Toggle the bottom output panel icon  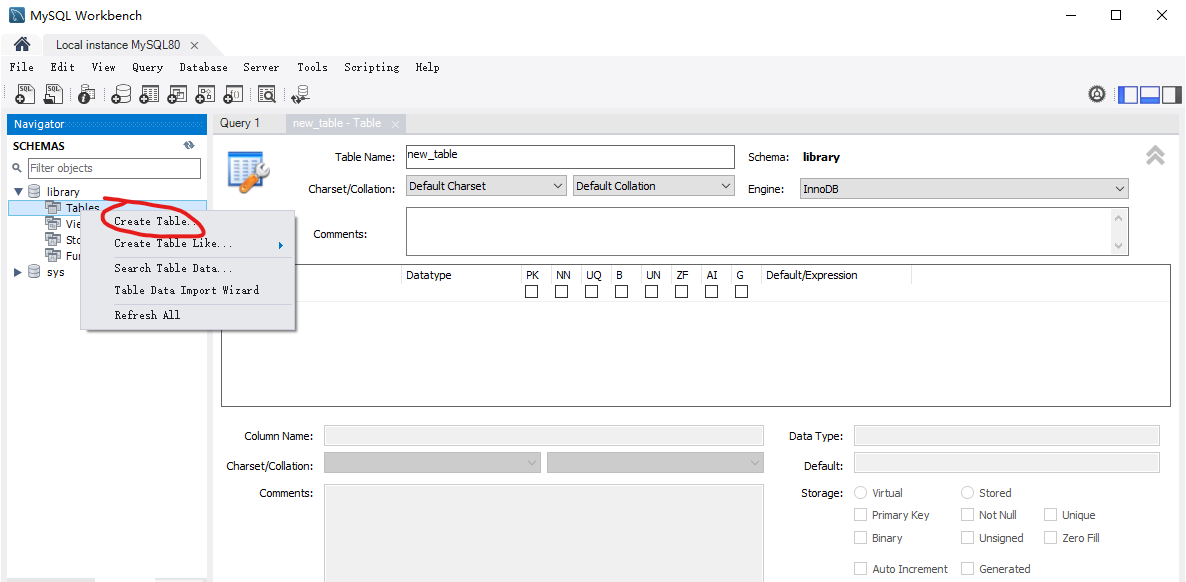pos(1150,95)
